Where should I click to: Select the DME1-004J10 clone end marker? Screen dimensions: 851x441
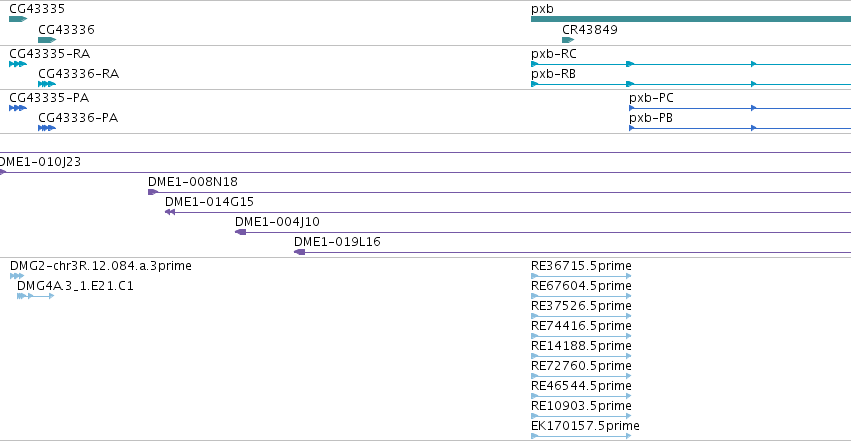click(x=240, y=232)
